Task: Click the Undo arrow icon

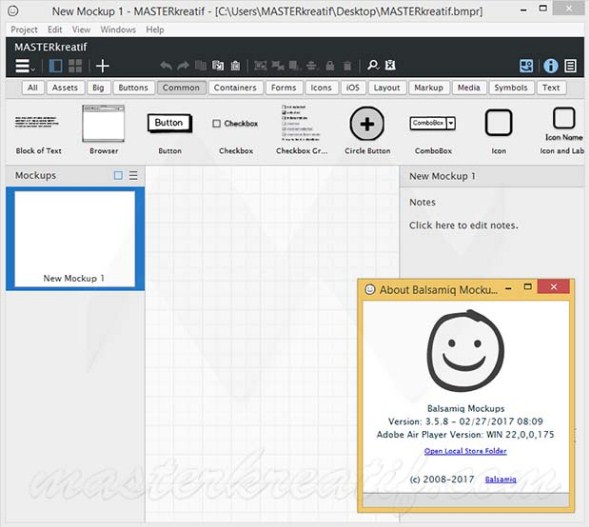Action: click(x=166, y=66)
